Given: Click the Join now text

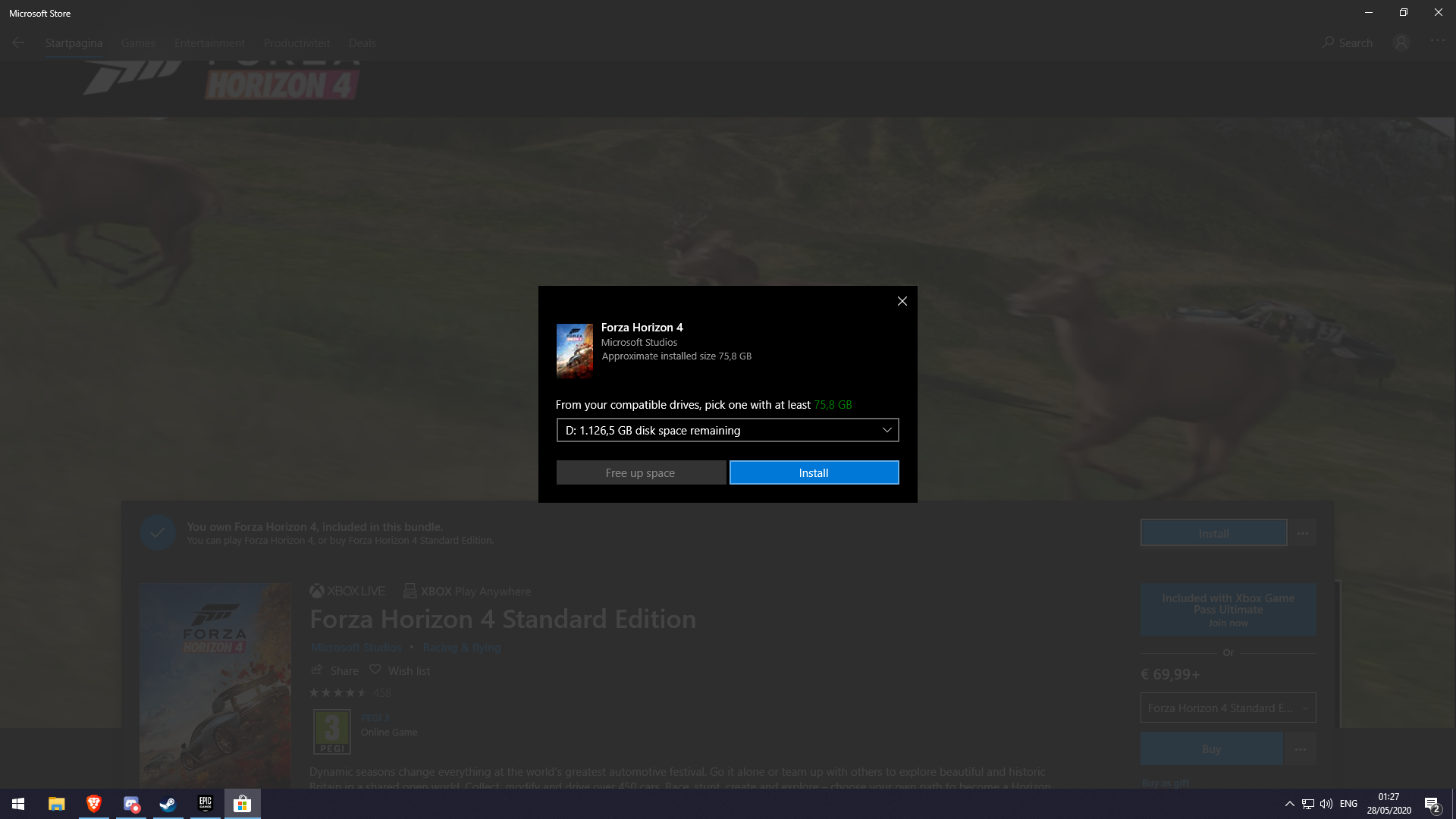Looking at the screenshot, I should tap(1228, 623).
